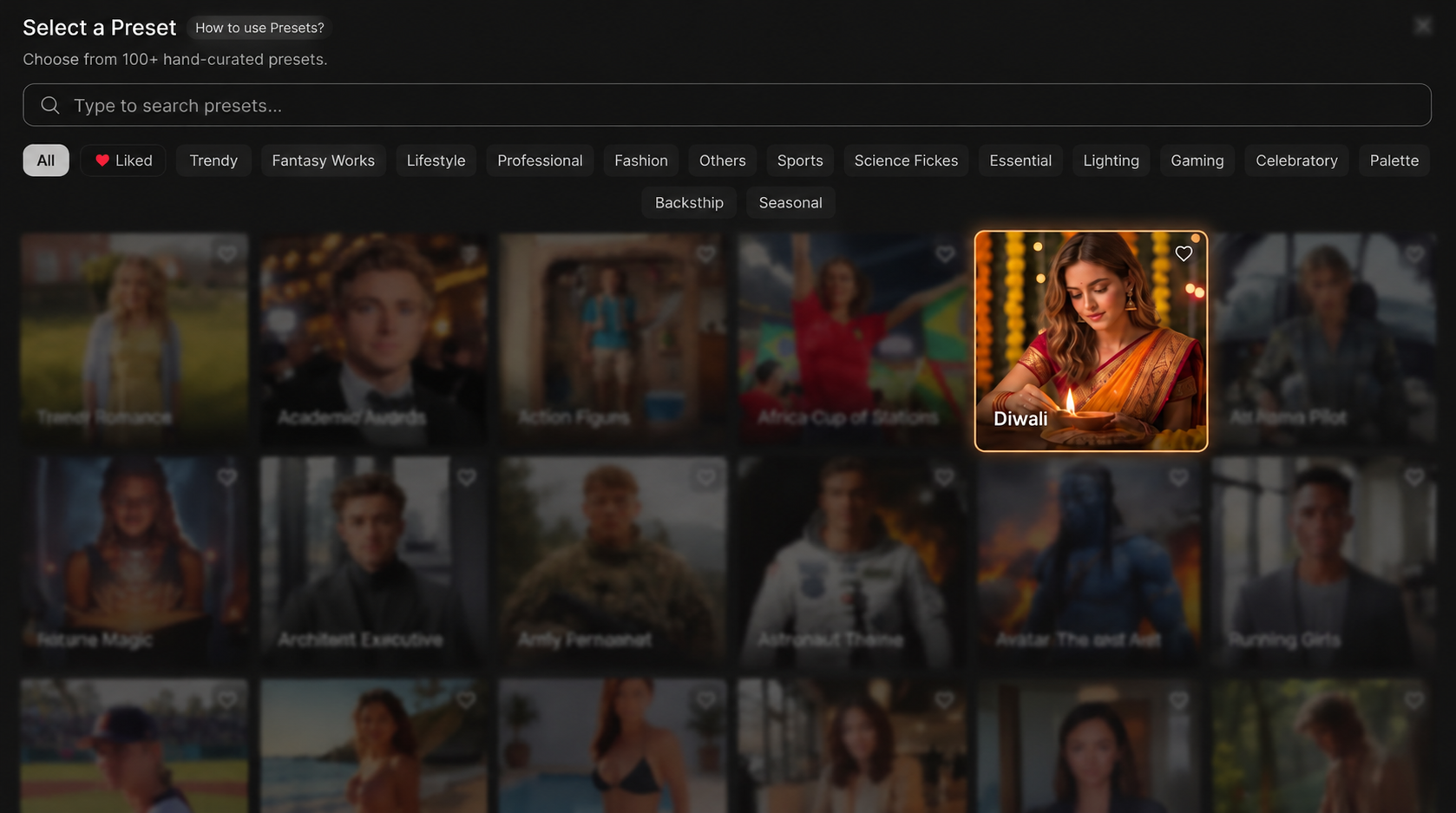
Task: Show the Fantasy Works category
Action: click(x=323, y=161)
